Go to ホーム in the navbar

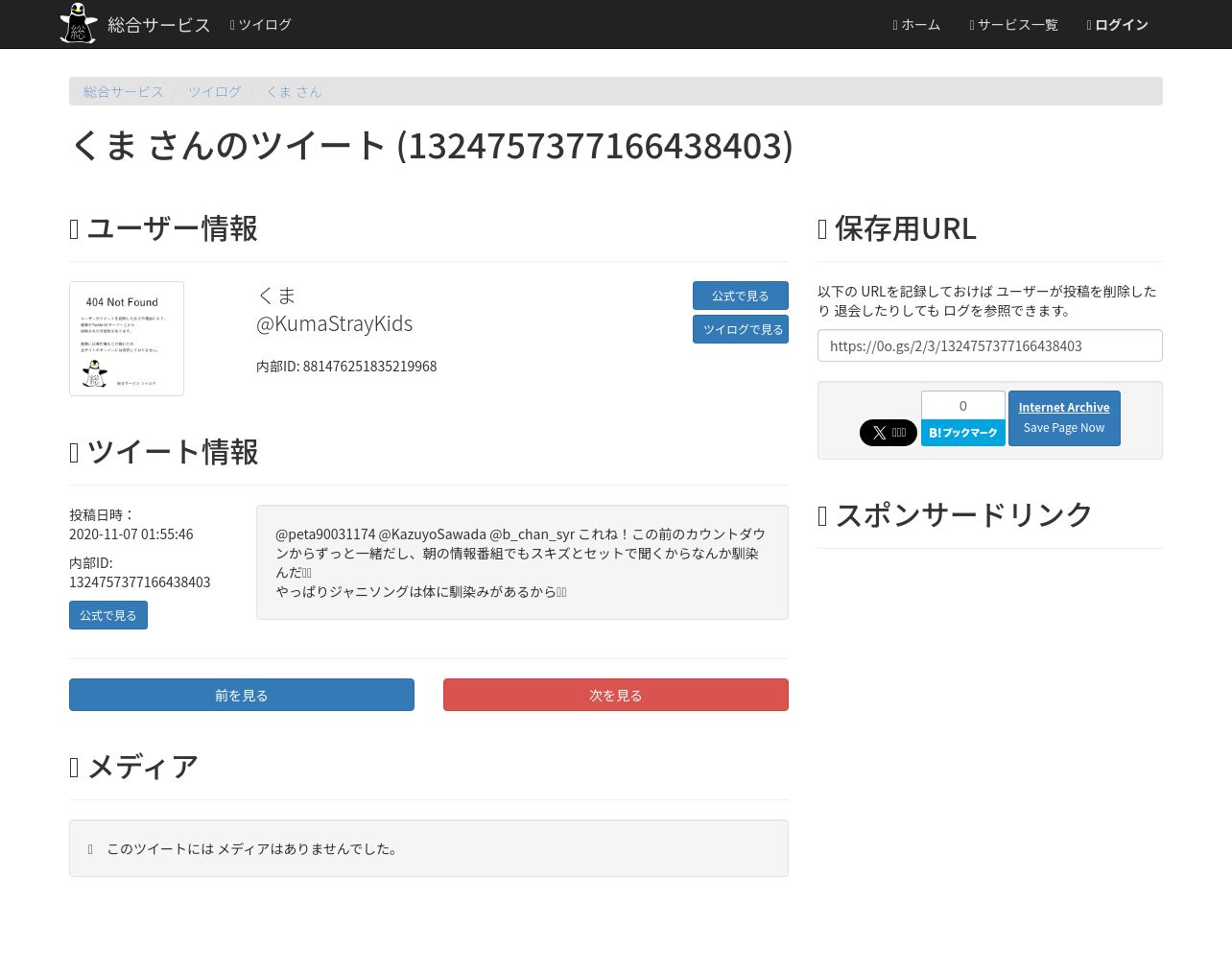(x=916, y=25)
